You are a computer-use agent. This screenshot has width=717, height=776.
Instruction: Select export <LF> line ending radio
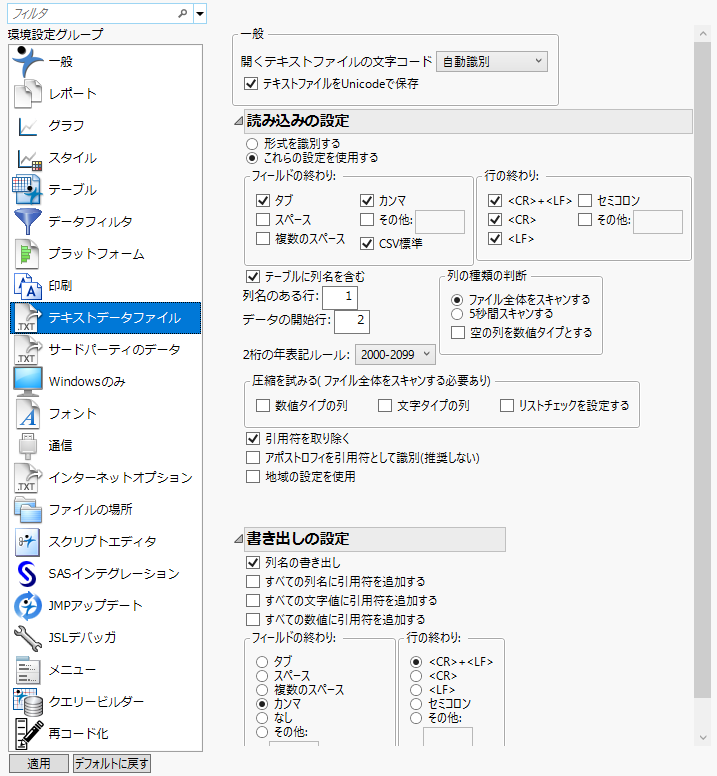point(416,690)
